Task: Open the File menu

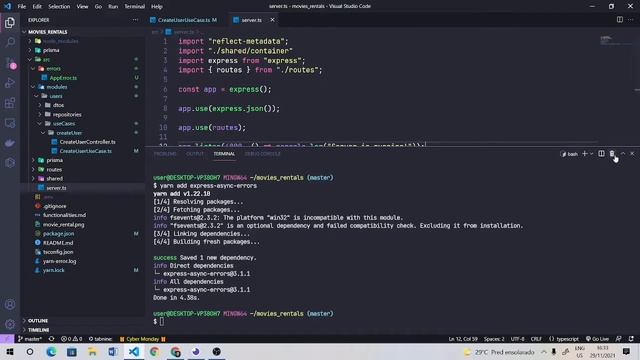Action: click(x=22, y=7)
